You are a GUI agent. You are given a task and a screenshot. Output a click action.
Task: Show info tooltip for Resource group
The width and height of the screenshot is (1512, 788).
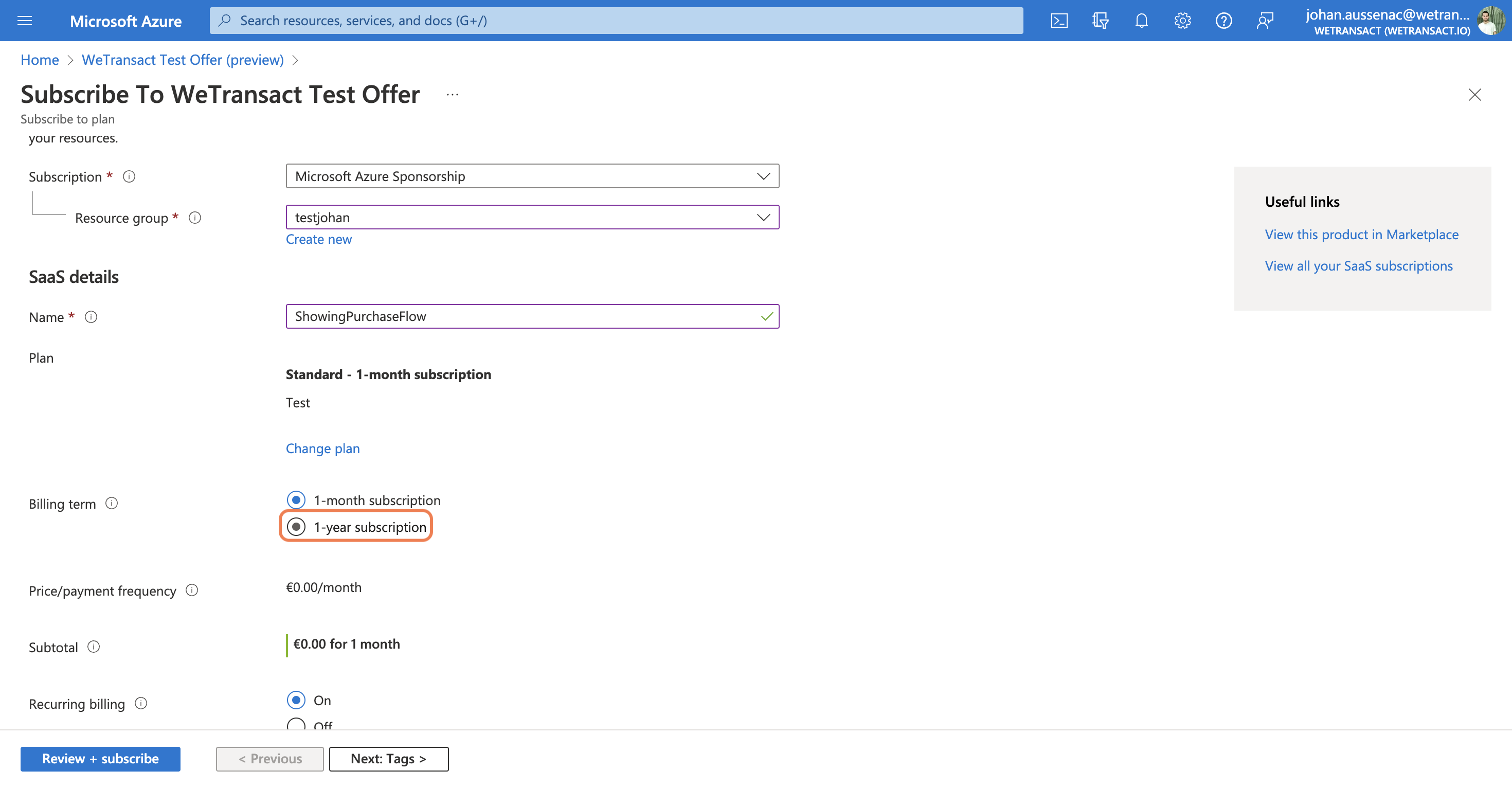(x=195, y=217)
